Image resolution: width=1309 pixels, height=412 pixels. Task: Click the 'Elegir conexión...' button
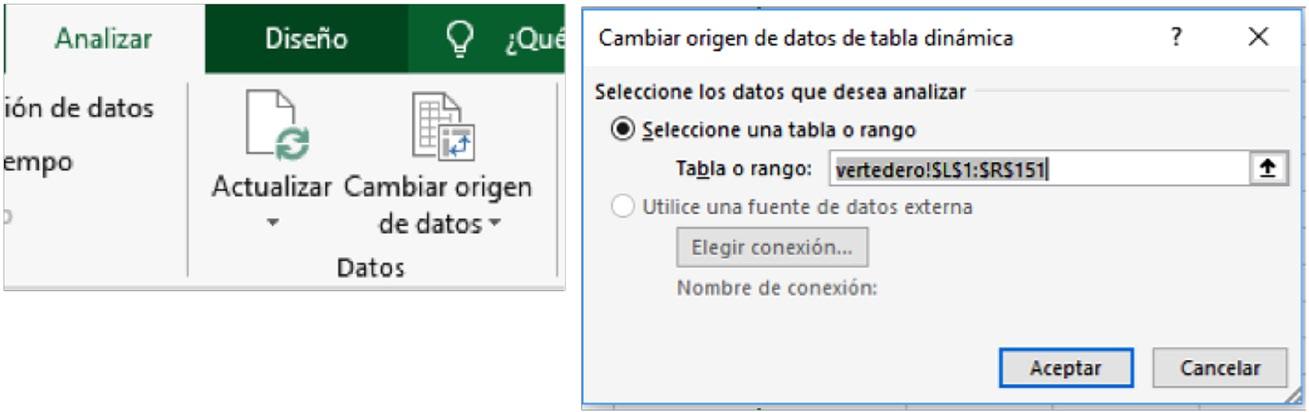[772, 247]
